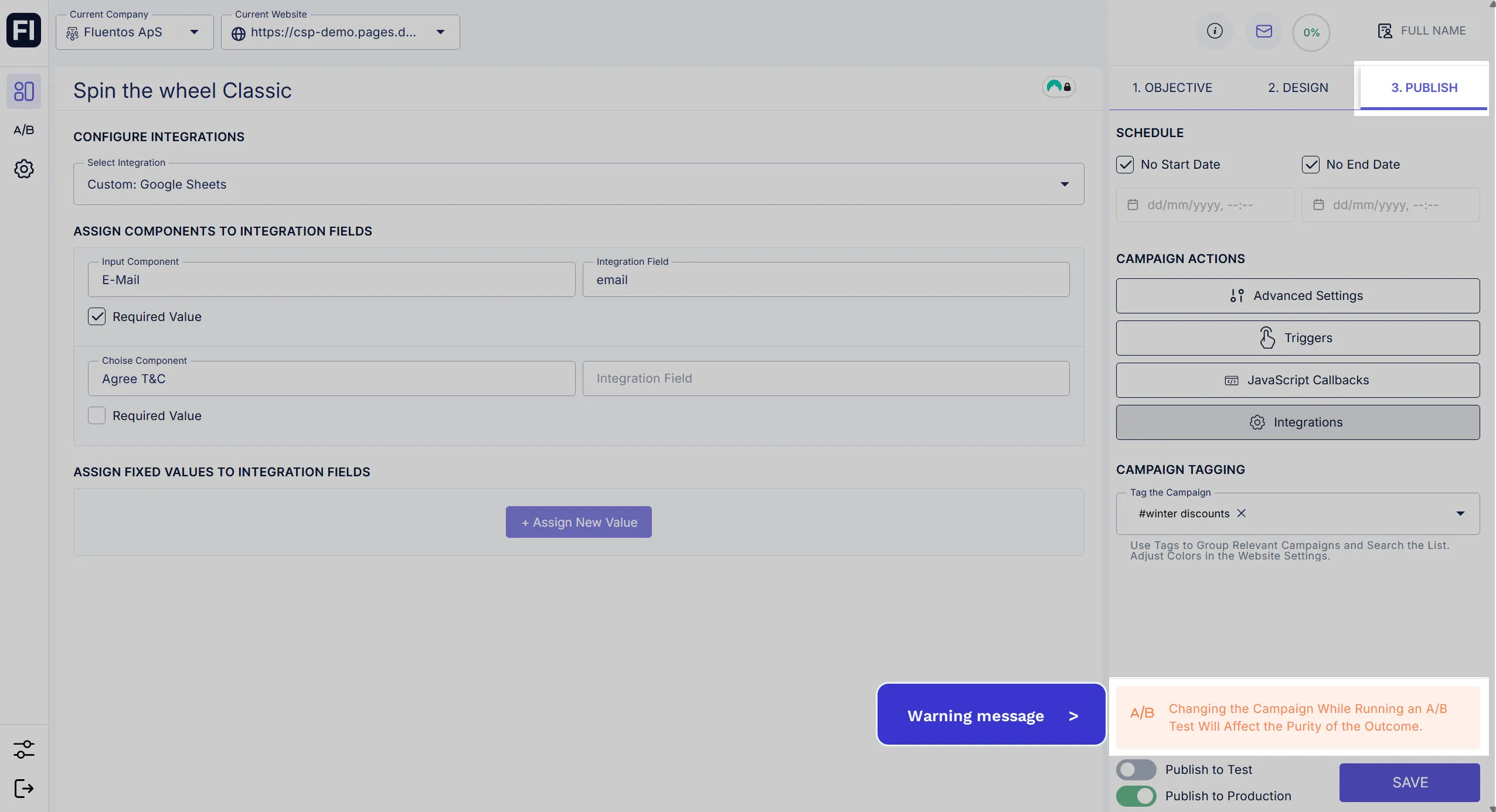Open the A/B testing sidebar icon
The image size is (1496, 812).
pyautogui.click(x=23, y=130)
